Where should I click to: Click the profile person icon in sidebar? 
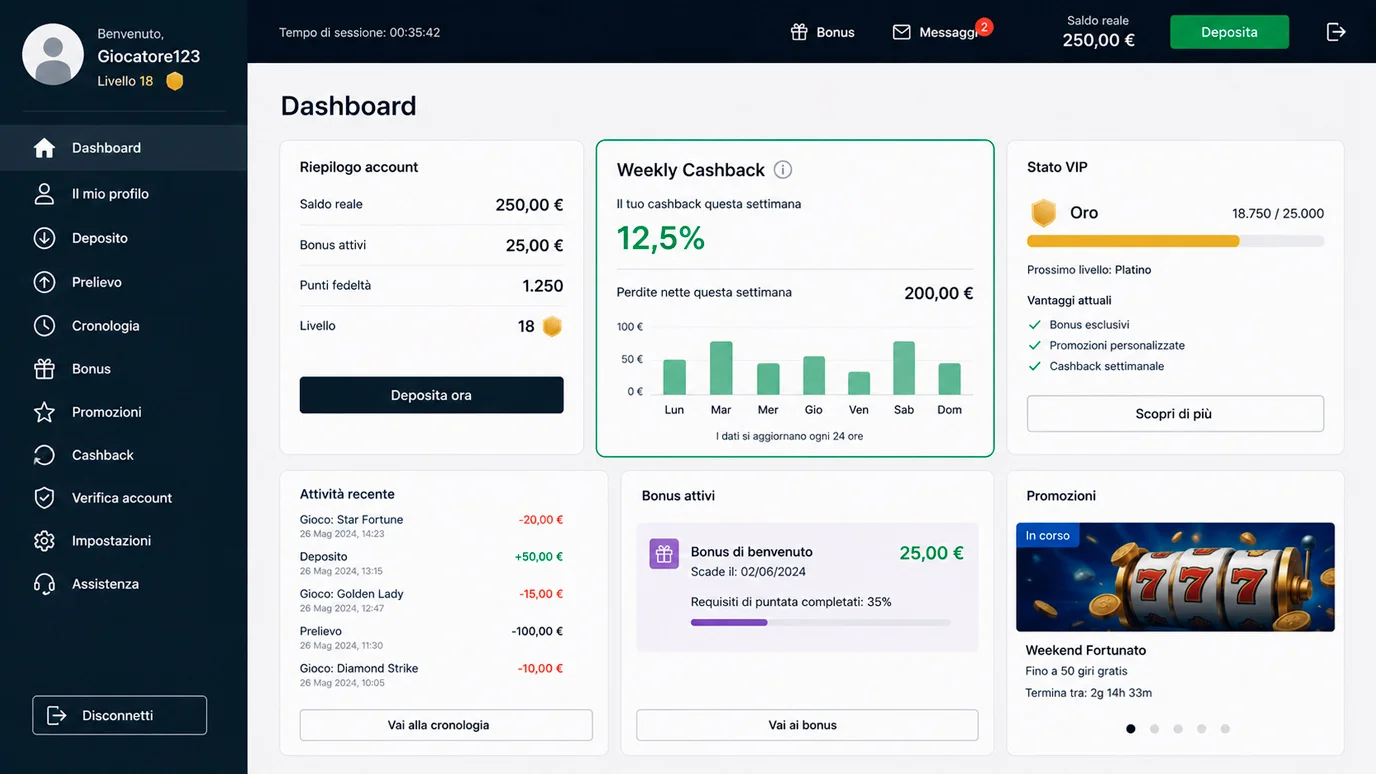point(44,194)
